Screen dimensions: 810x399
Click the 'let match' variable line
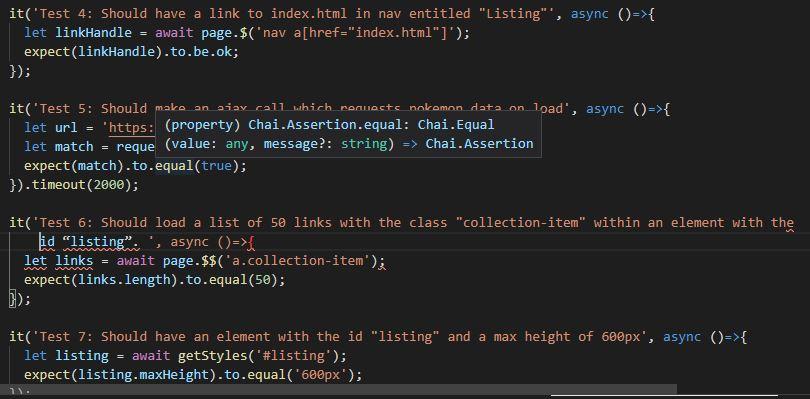pos(89,147)
